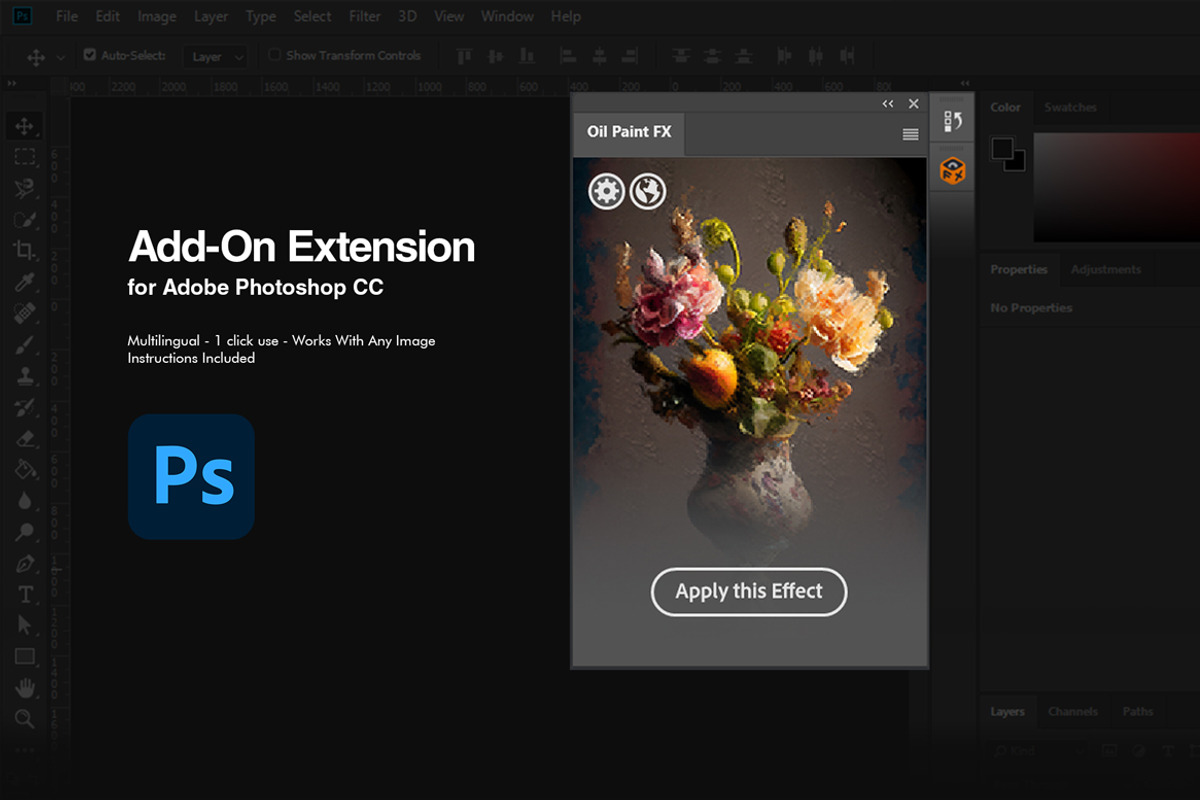Switch to the Paths tab
This screenshot has width=1200, height=800.
pyautogui.click(x=1138, y=712)
